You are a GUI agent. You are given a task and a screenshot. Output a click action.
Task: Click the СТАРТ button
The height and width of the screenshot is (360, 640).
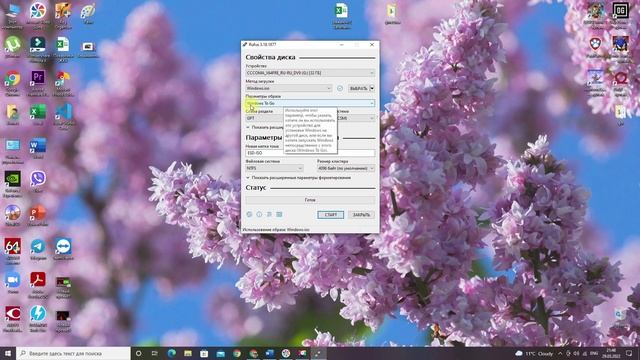(331, 215)
